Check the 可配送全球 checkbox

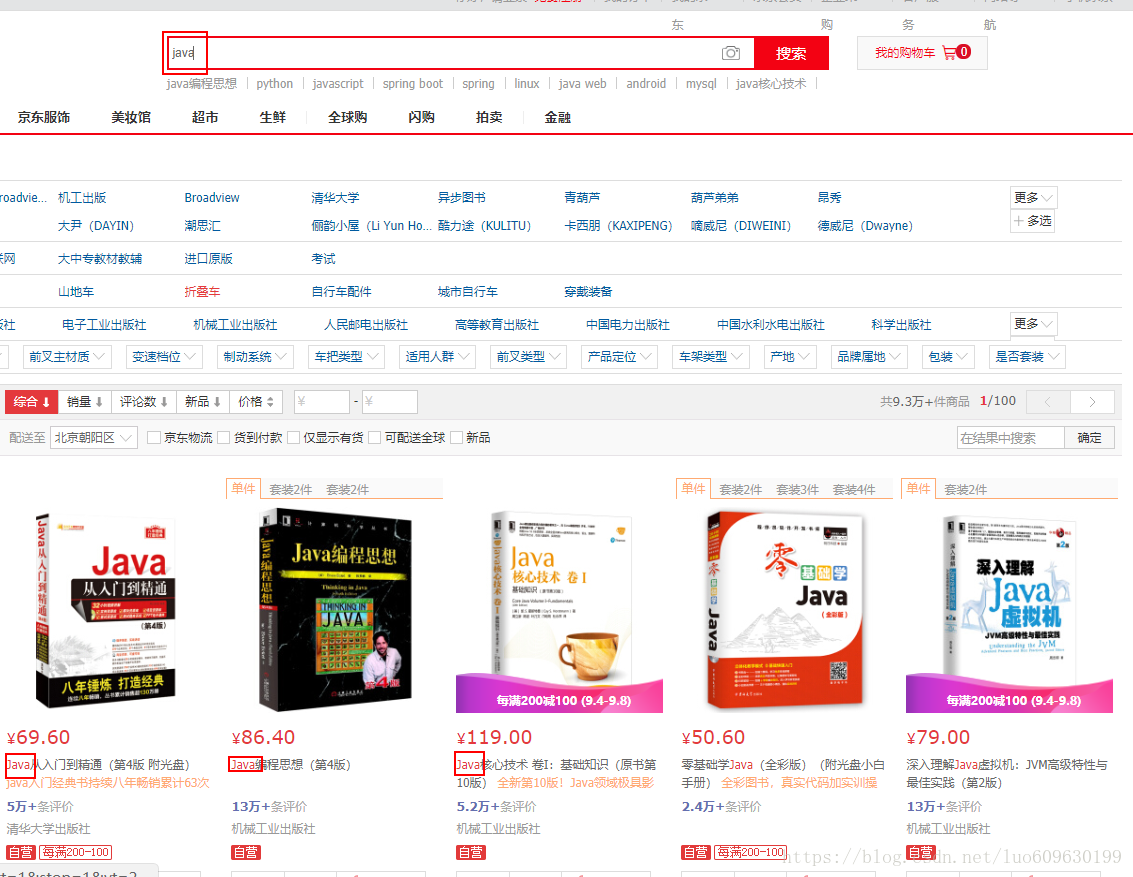pos(374,438)
